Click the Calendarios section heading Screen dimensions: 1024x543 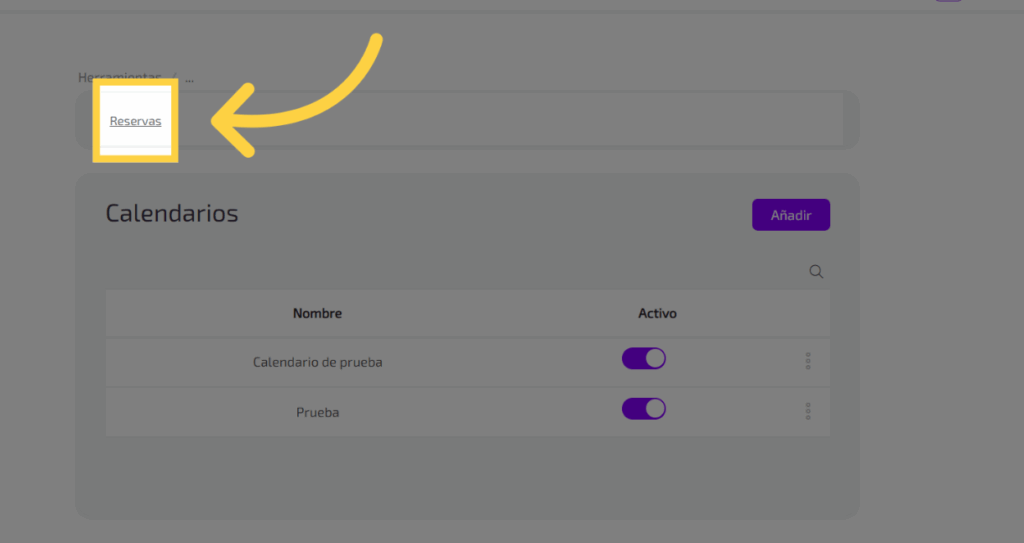pyautogui.click(x=172, y=213)
